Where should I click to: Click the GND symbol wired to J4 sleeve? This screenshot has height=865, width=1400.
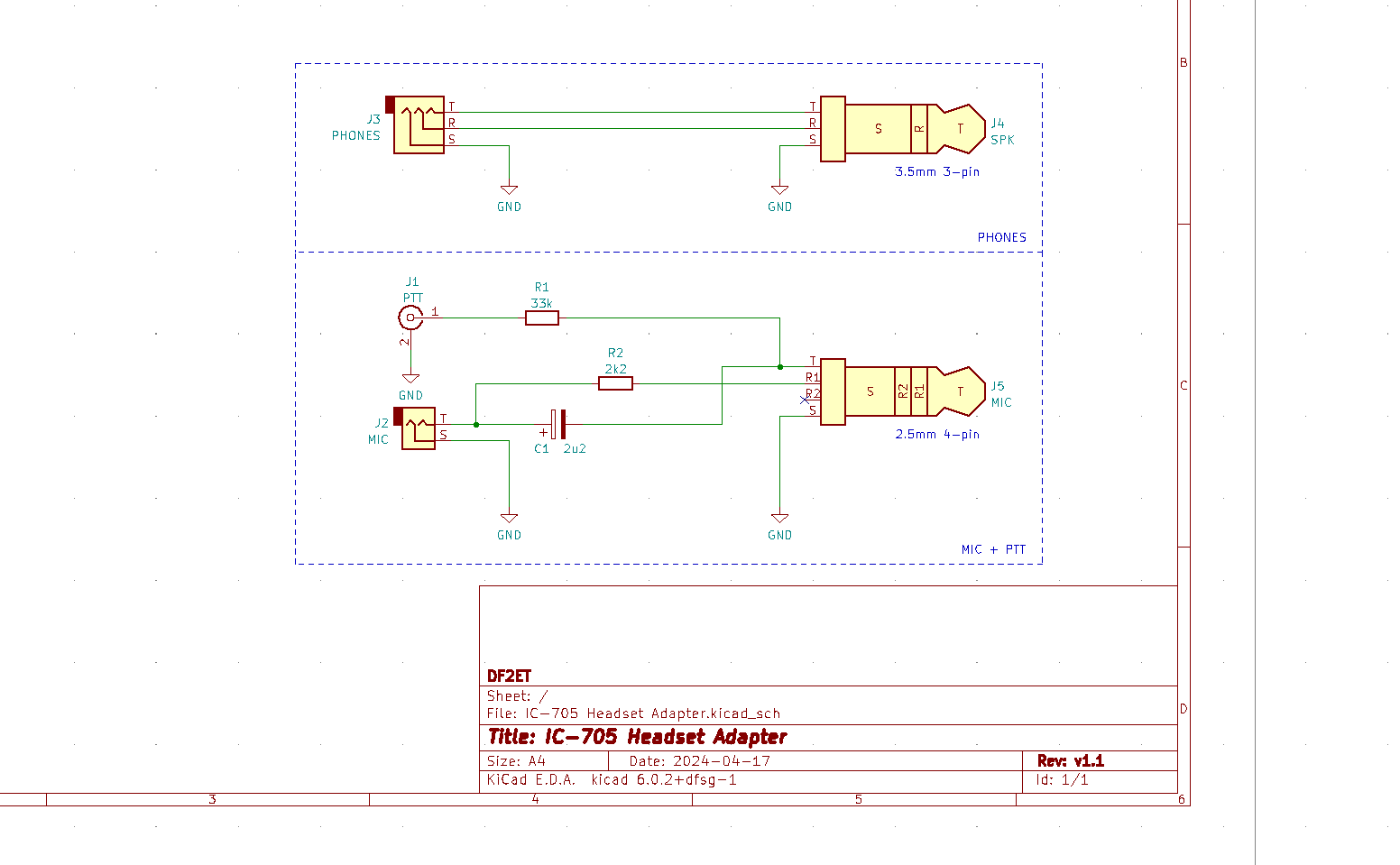pos(779,189)
